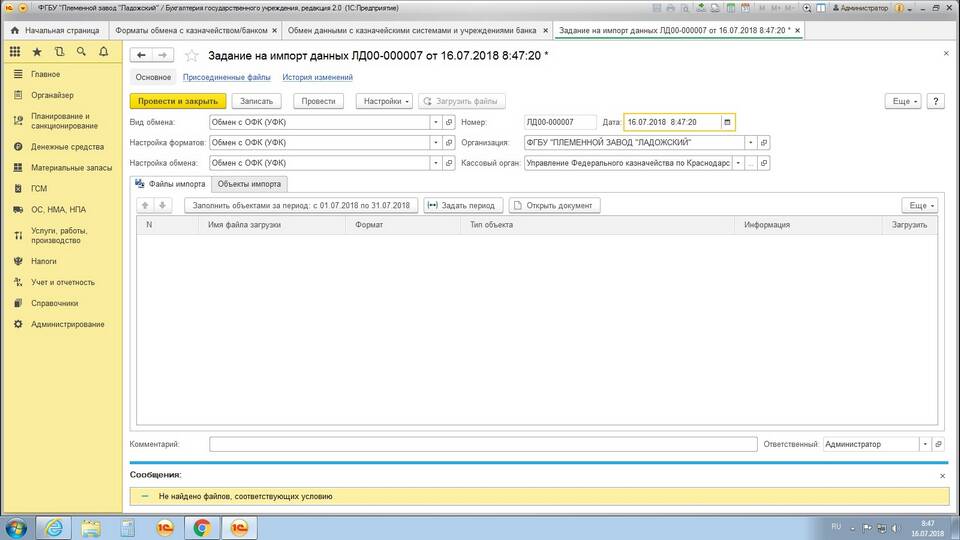This screenshot has width=960, height=540.
Task: Open the Органайзер section
Action: click(52, 95)
